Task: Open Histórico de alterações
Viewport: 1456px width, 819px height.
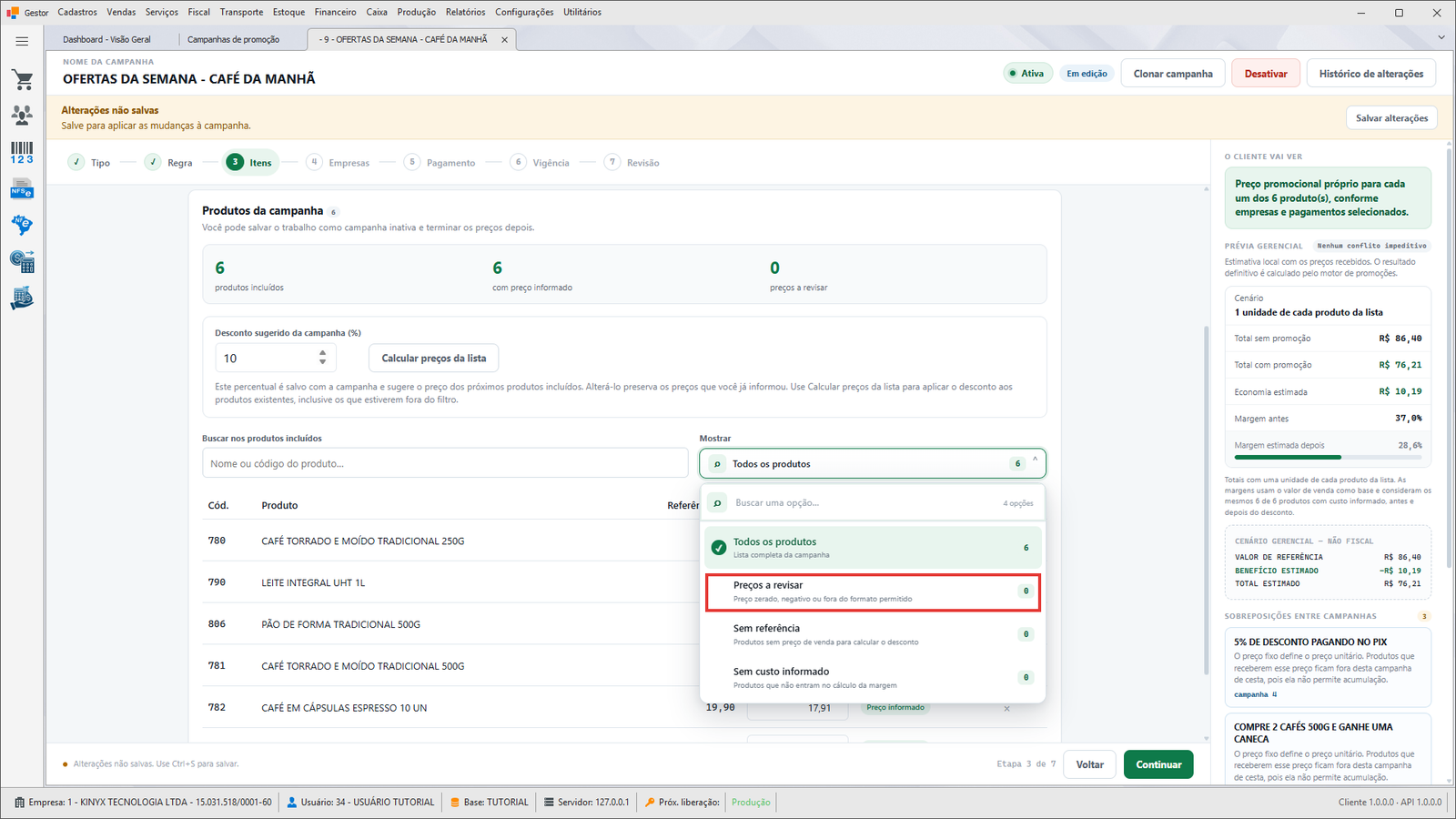Action: click(x=1371, y=74)
